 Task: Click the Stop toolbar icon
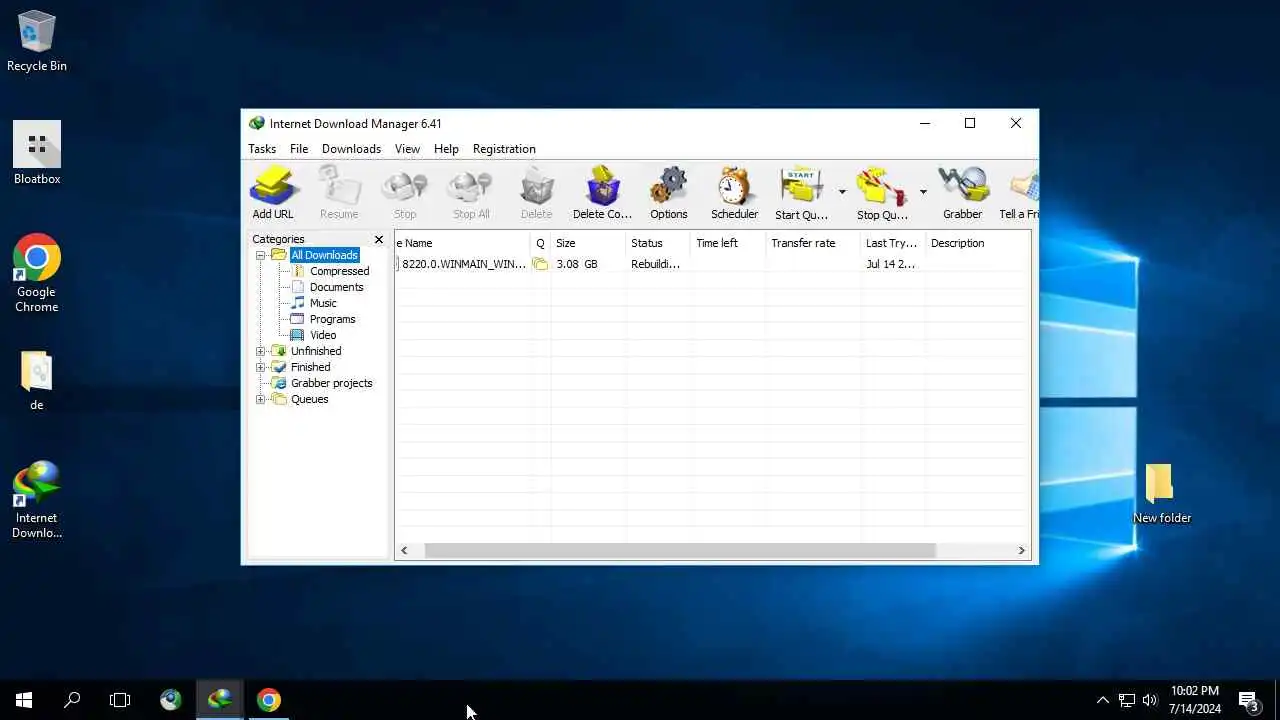tap(405, 193)
